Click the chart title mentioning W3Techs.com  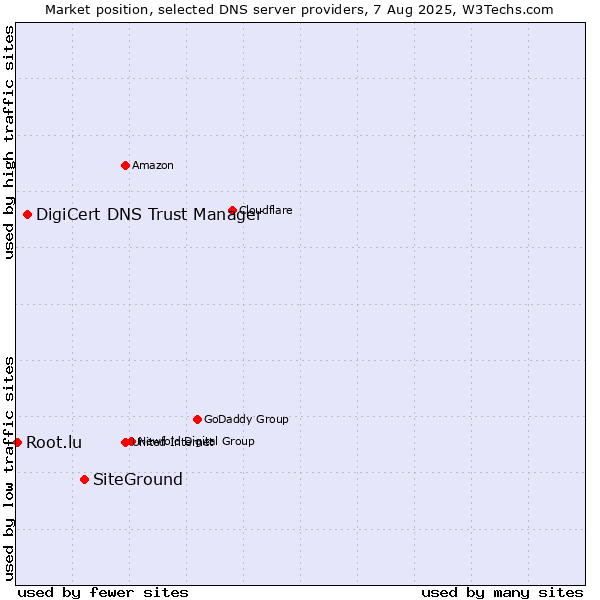tap(299, 10)
